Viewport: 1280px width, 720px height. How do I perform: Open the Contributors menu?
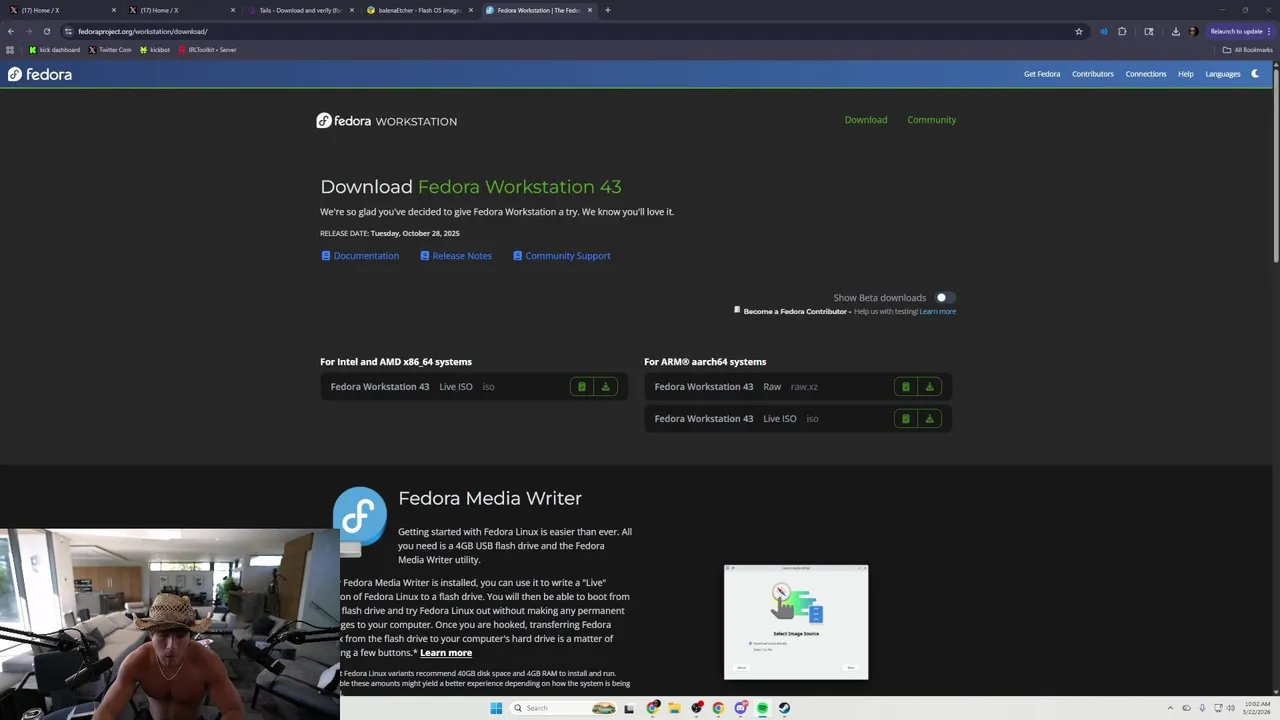coord(1092,74)
